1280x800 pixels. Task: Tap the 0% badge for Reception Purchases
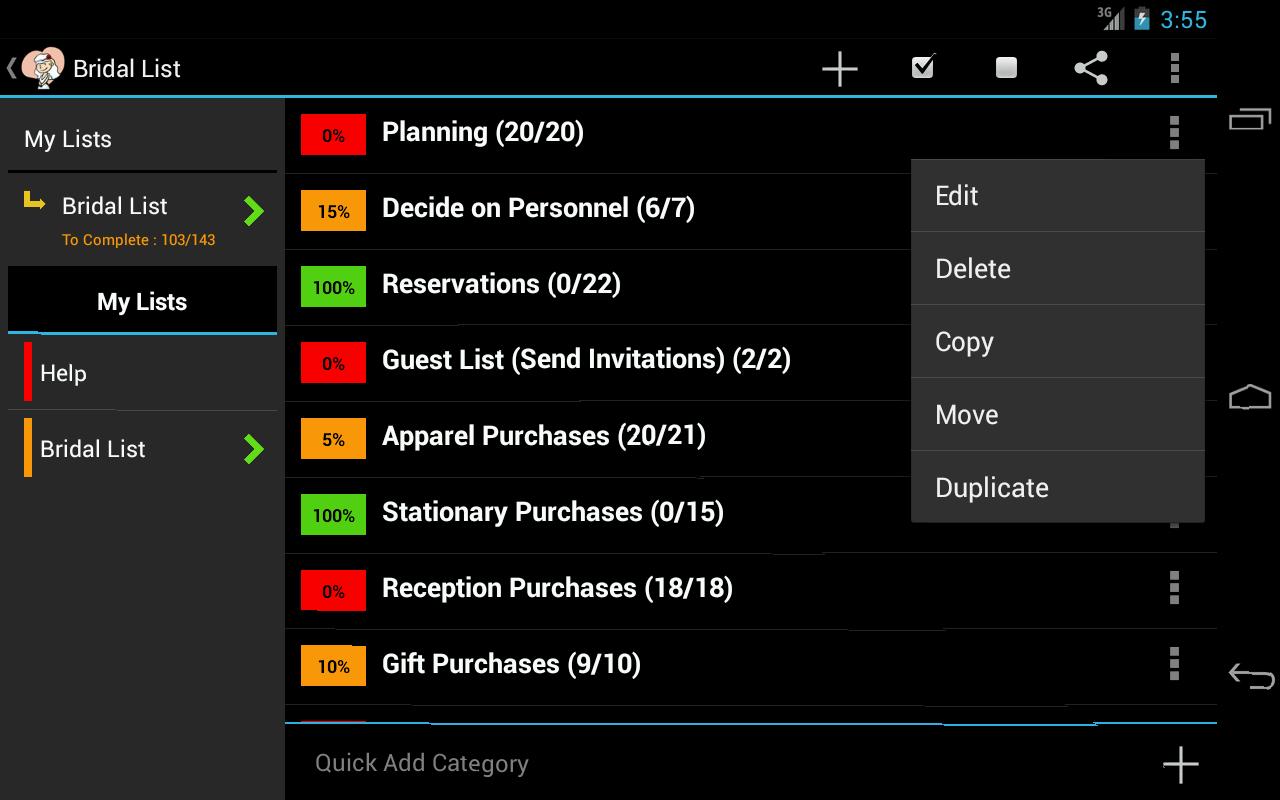coord(333,591)
